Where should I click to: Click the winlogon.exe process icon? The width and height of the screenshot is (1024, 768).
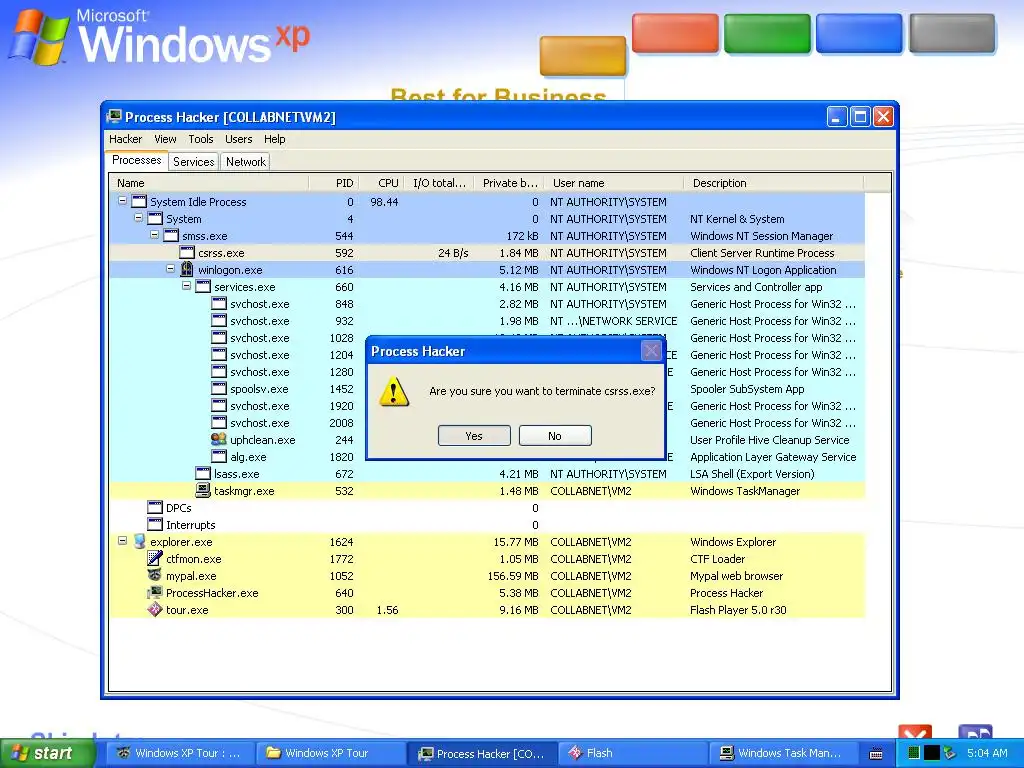187,270
